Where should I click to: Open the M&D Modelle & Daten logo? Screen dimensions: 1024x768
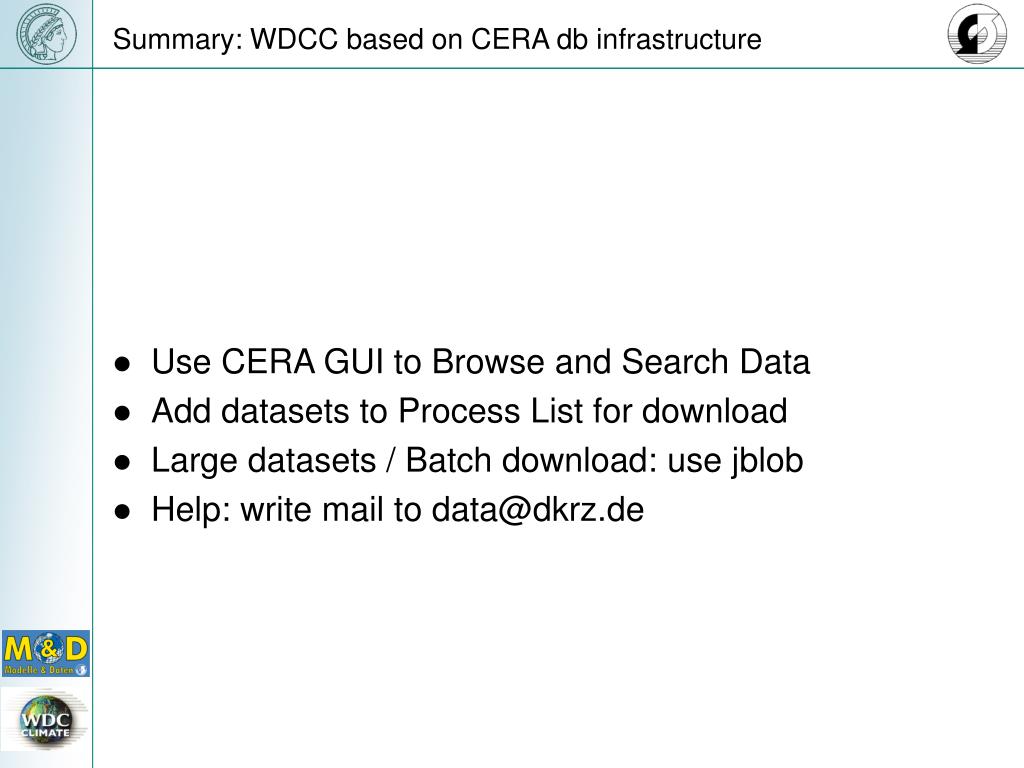46,653
